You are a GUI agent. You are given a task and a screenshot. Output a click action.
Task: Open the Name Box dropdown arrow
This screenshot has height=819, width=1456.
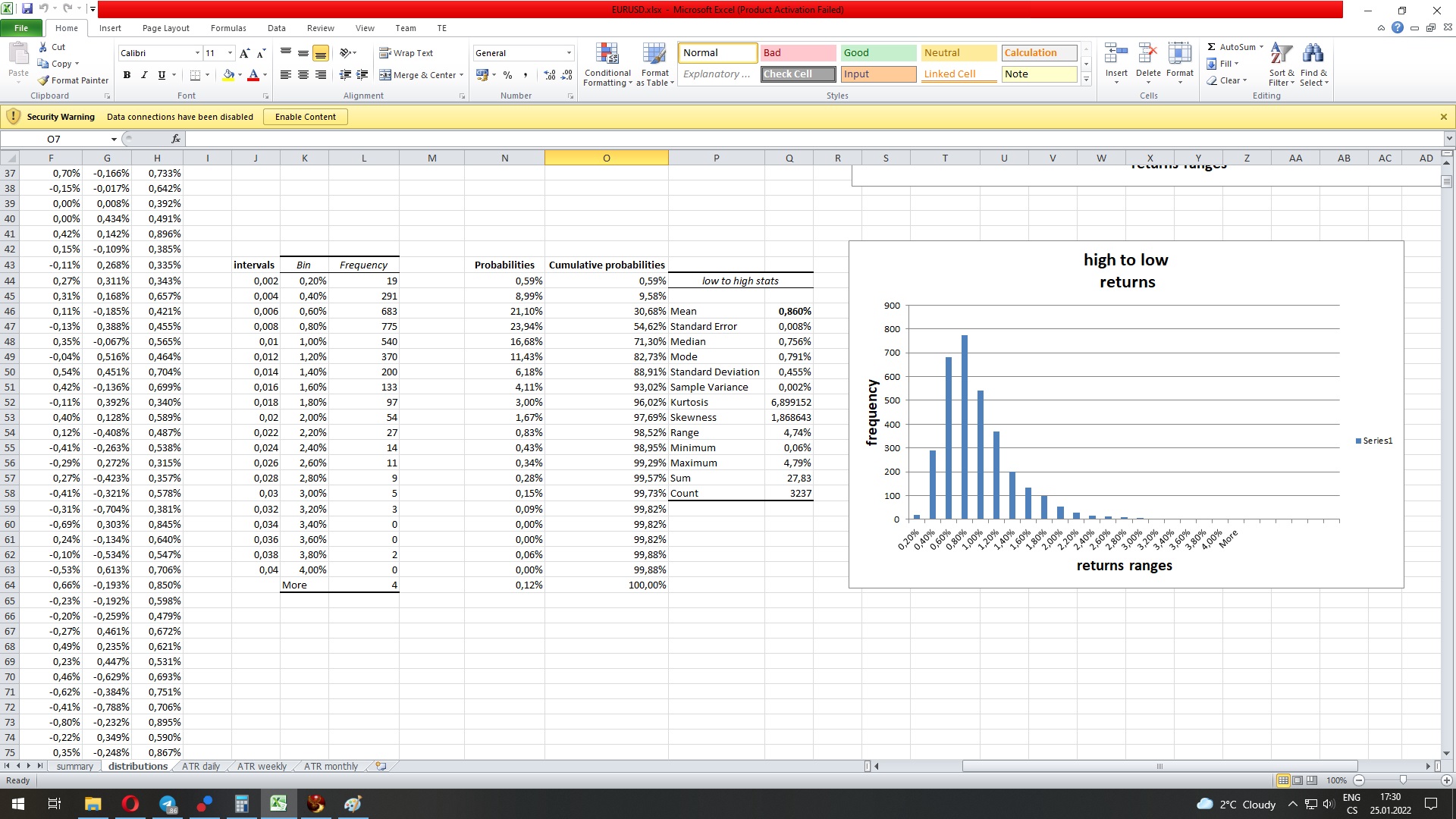(114, 140)
